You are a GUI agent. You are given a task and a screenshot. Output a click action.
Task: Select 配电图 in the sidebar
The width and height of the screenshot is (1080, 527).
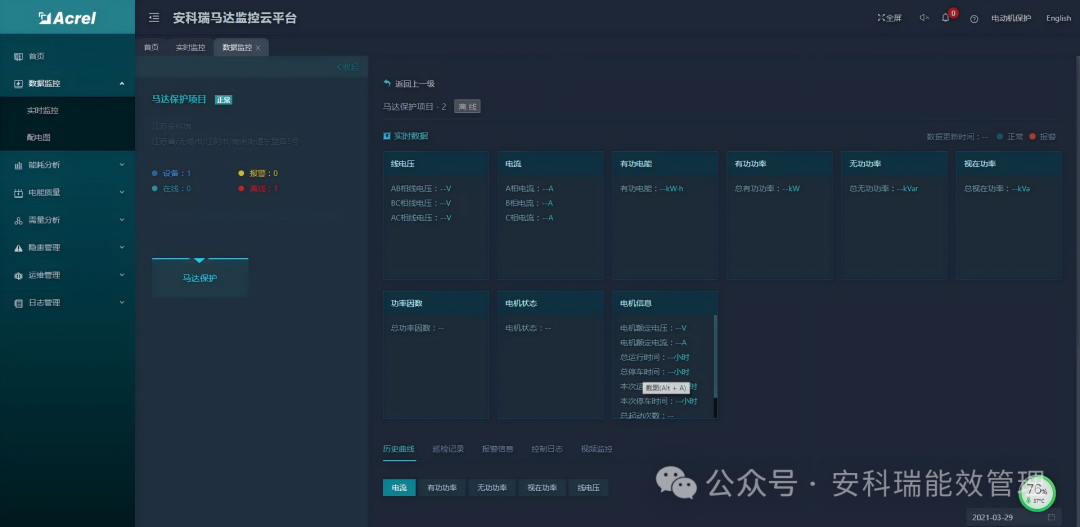pyautogui.click(x=38, y=137)
